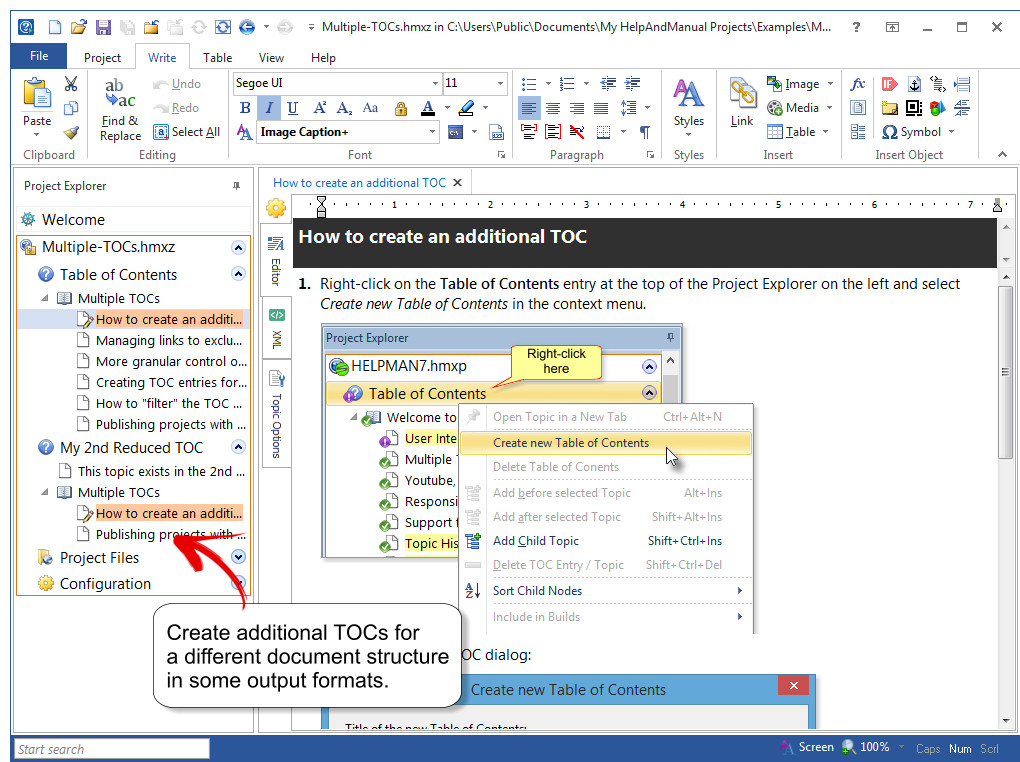Collapse the Table of Contents section
Image resolution: width=1020 pixels, height=762 pixels.
[x=238, y=274]
